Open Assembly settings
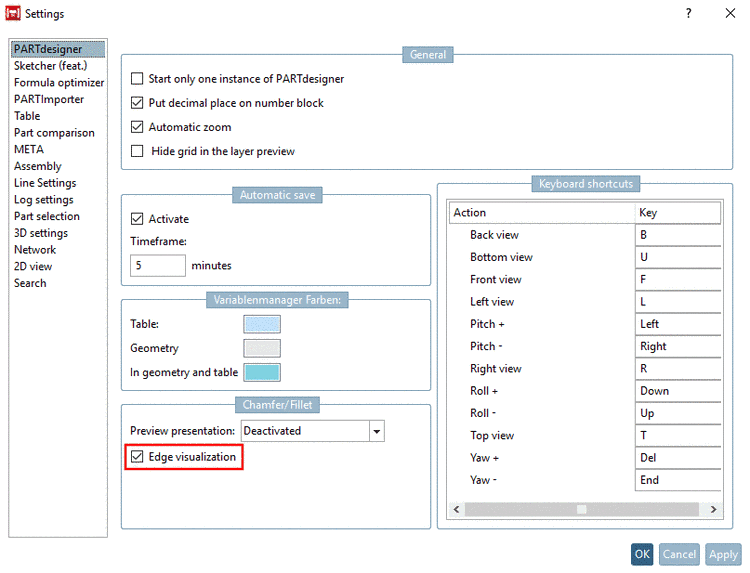 pos(58,166)
